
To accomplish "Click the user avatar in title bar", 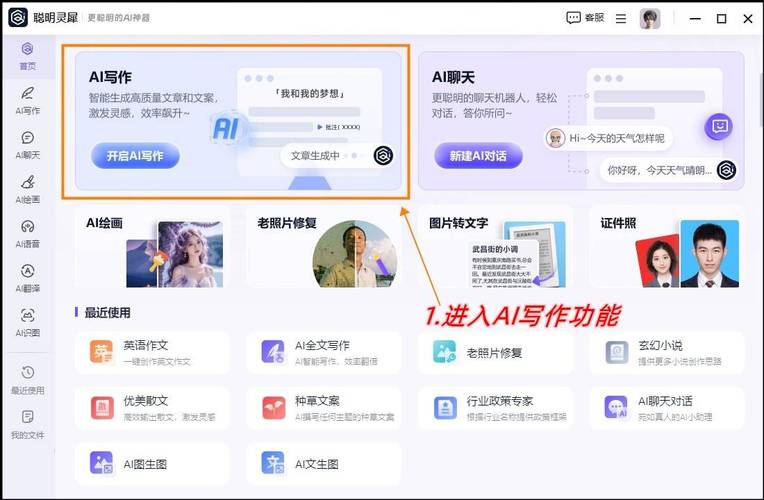I will point(650,19).
